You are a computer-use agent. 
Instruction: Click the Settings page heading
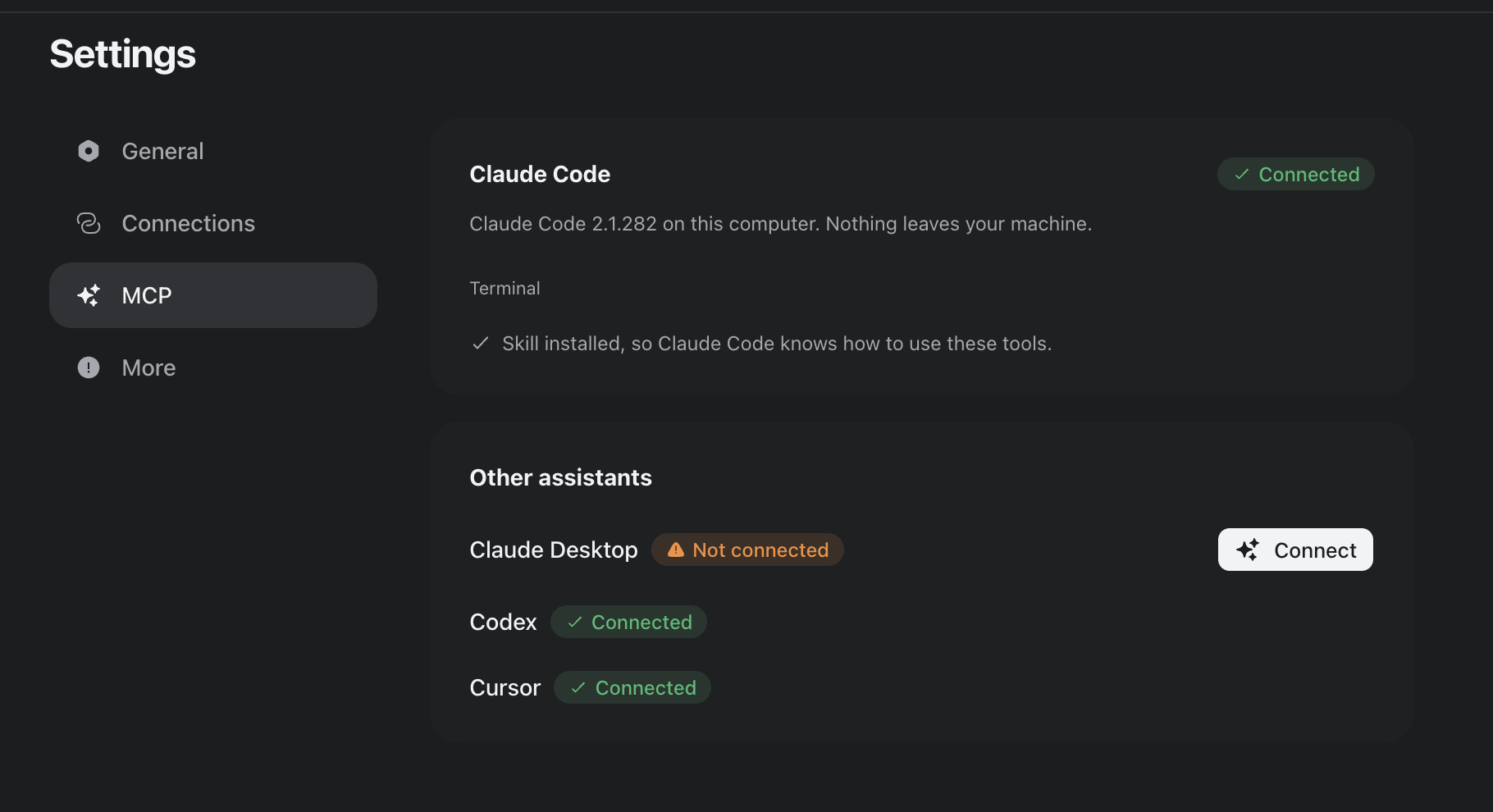[x=123, y=54]
